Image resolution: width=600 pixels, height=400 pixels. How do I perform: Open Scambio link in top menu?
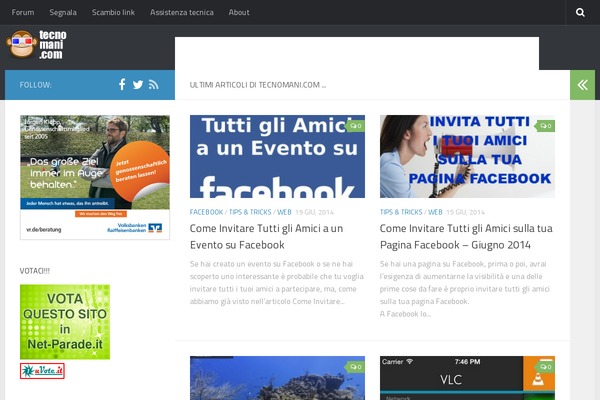[113, 12]
